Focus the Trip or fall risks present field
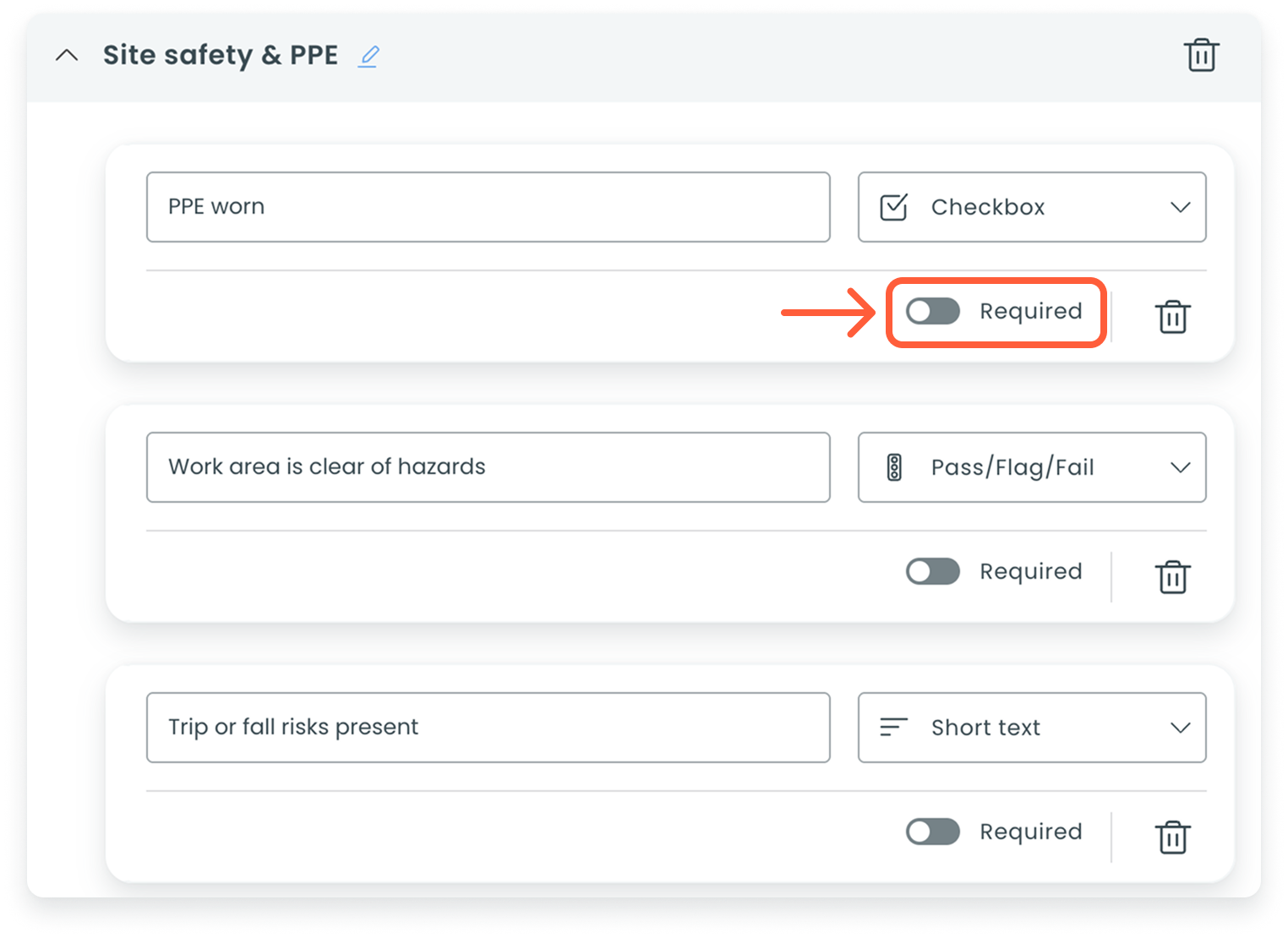This screenshot has width=1288, height=938. [x=488, y=728]
